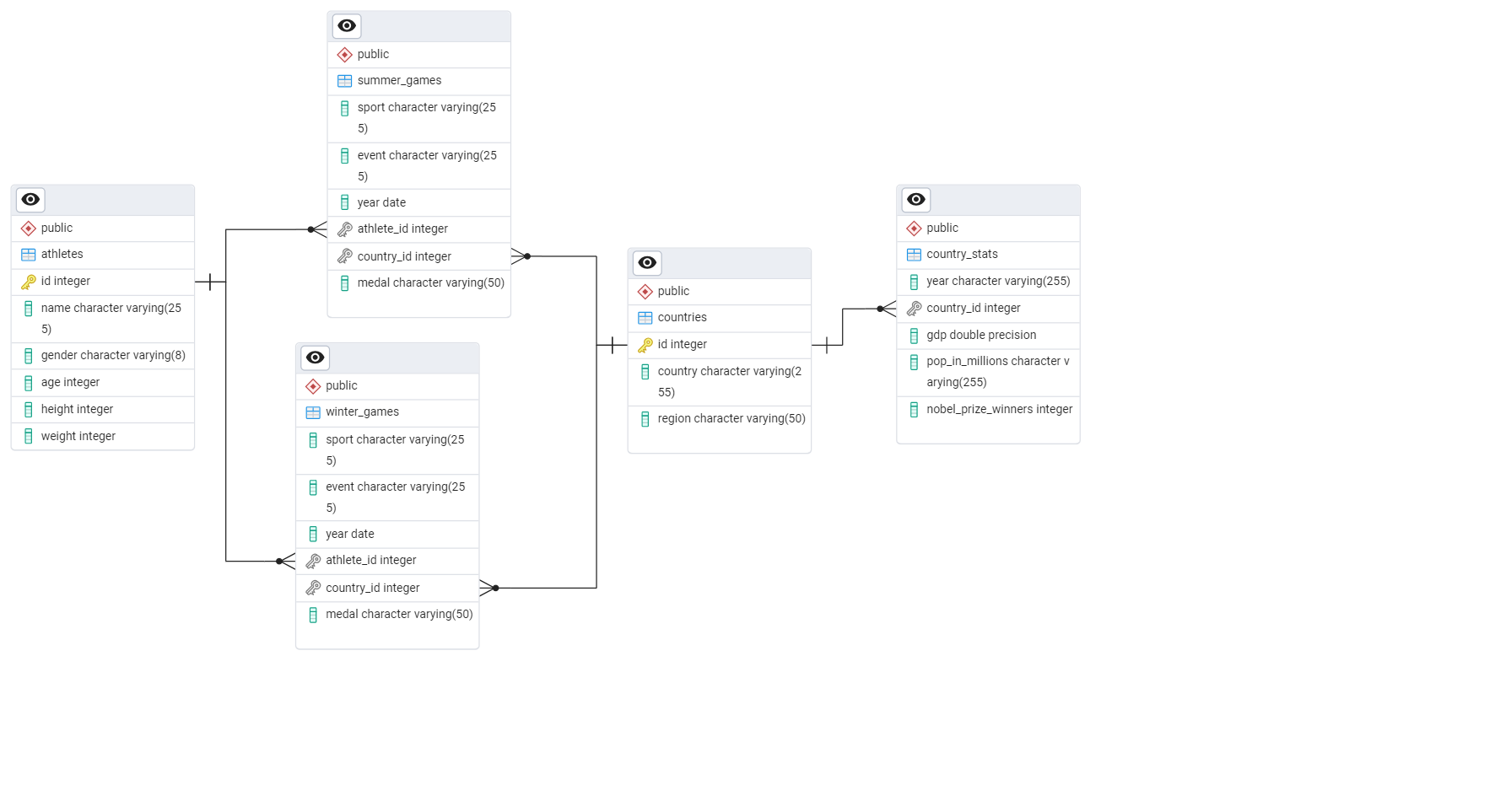Toggle eye icon on countries table

point(647,263)
